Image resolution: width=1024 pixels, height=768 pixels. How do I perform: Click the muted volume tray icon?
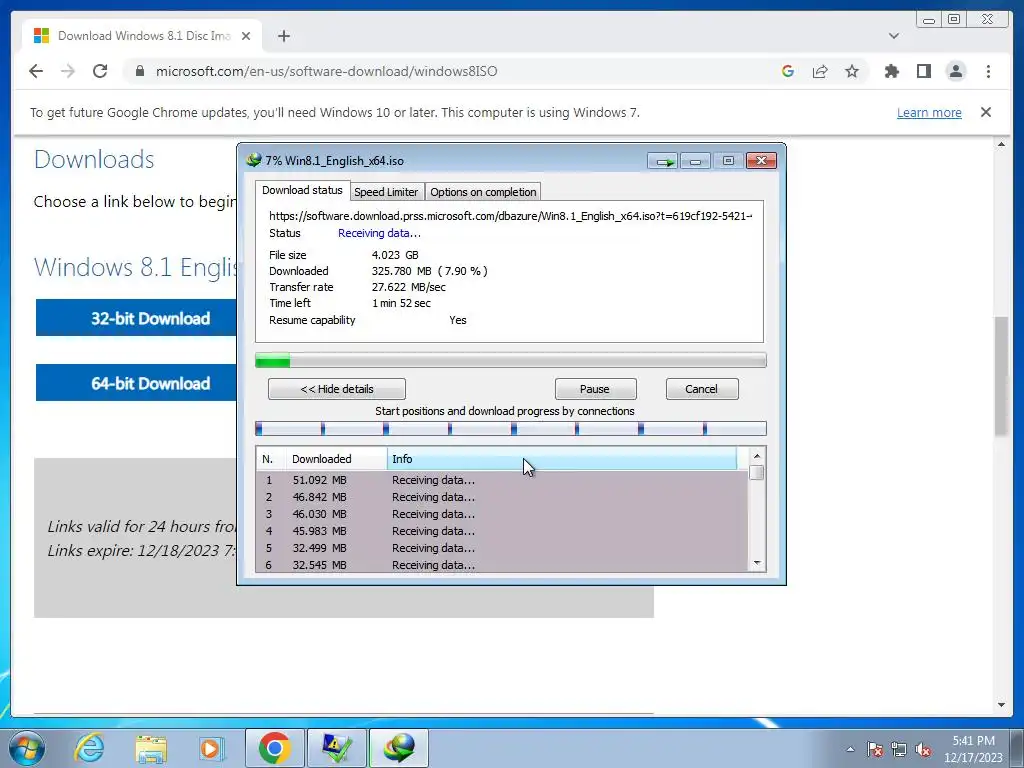(x=923, y=749)
